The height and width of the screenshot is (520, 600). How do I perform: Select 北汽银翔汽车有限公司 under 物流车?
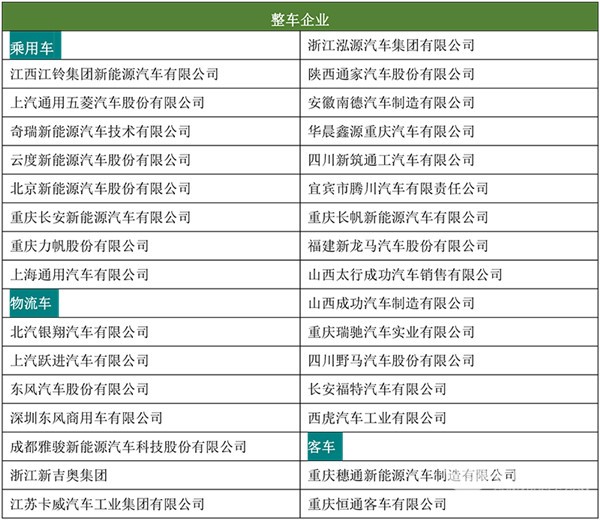79,331
